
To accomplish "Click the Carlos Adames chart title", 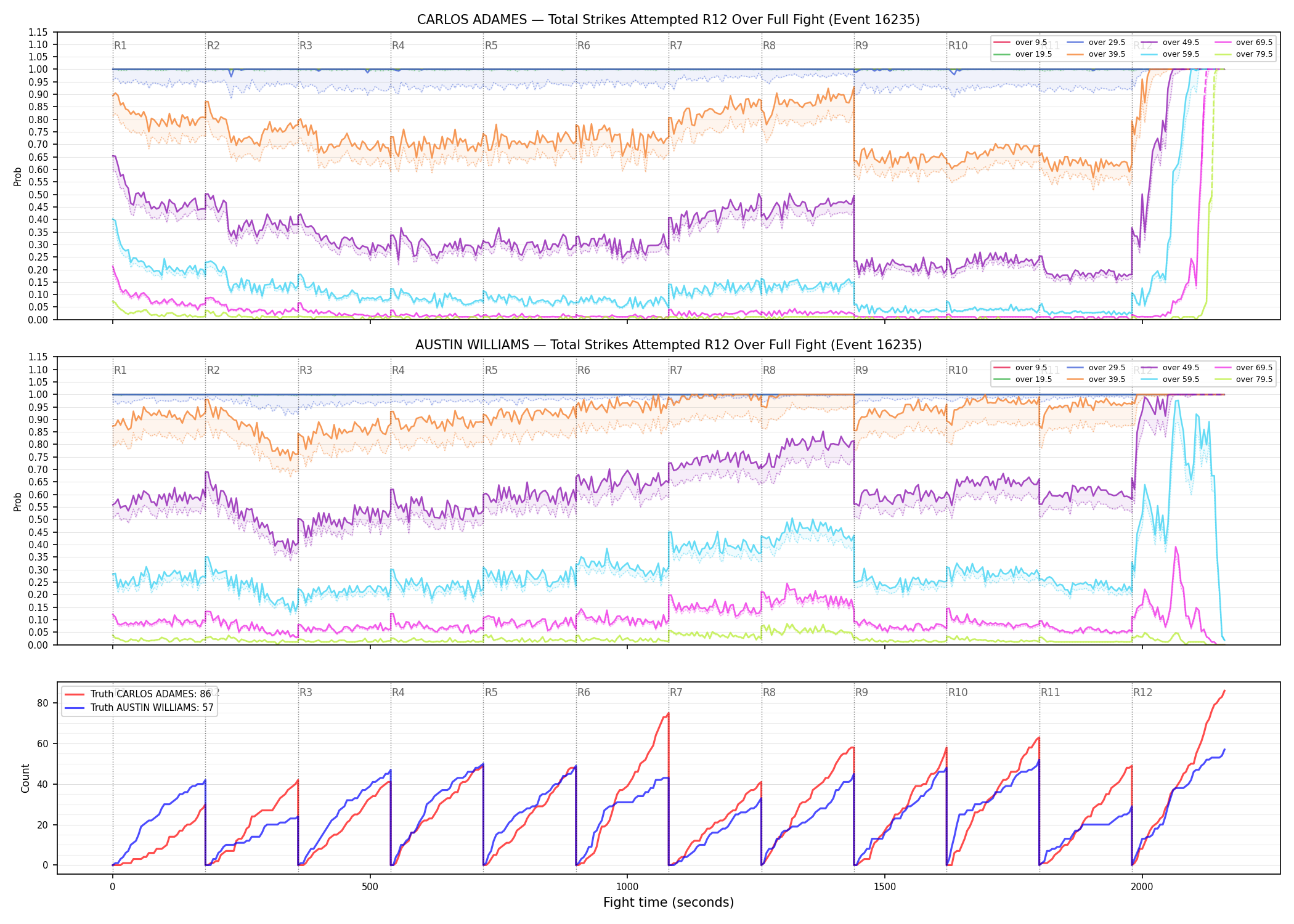I will coord(668,20).
